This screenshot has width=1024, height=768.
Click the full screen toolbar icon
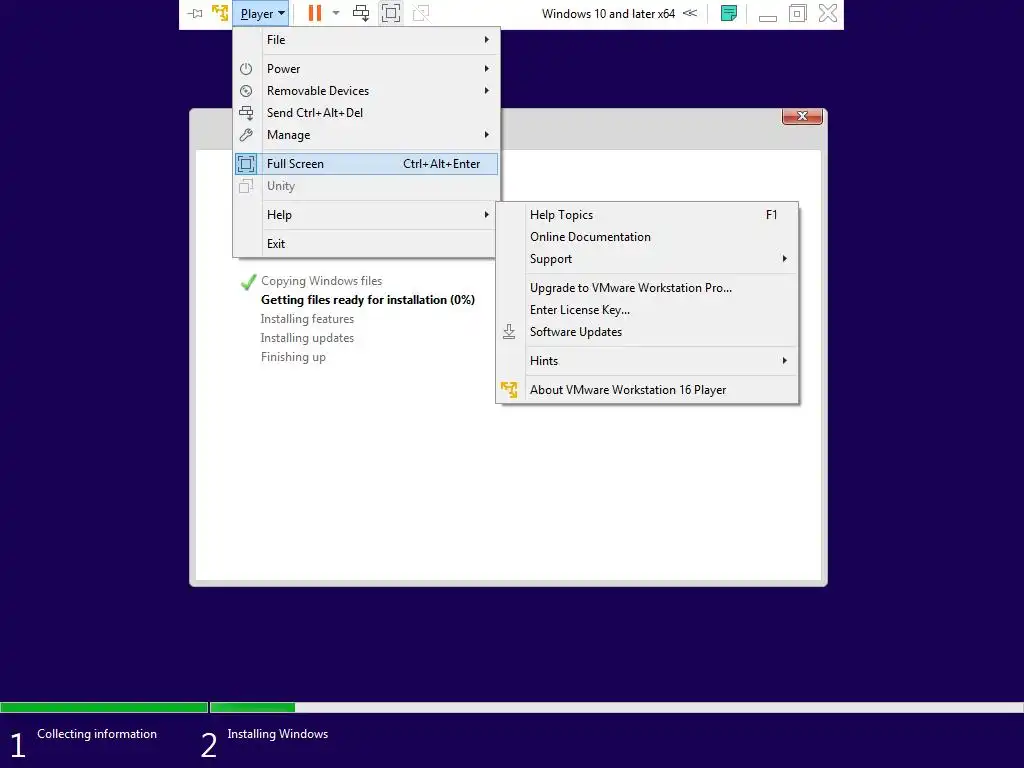click(391, 13)
